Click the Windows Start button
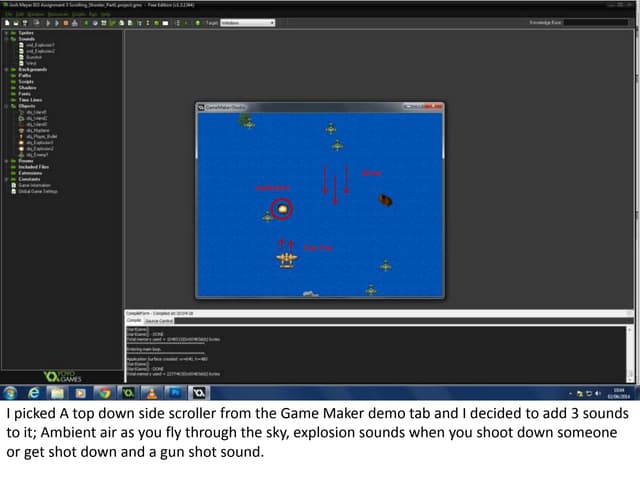 click(10, 393)
